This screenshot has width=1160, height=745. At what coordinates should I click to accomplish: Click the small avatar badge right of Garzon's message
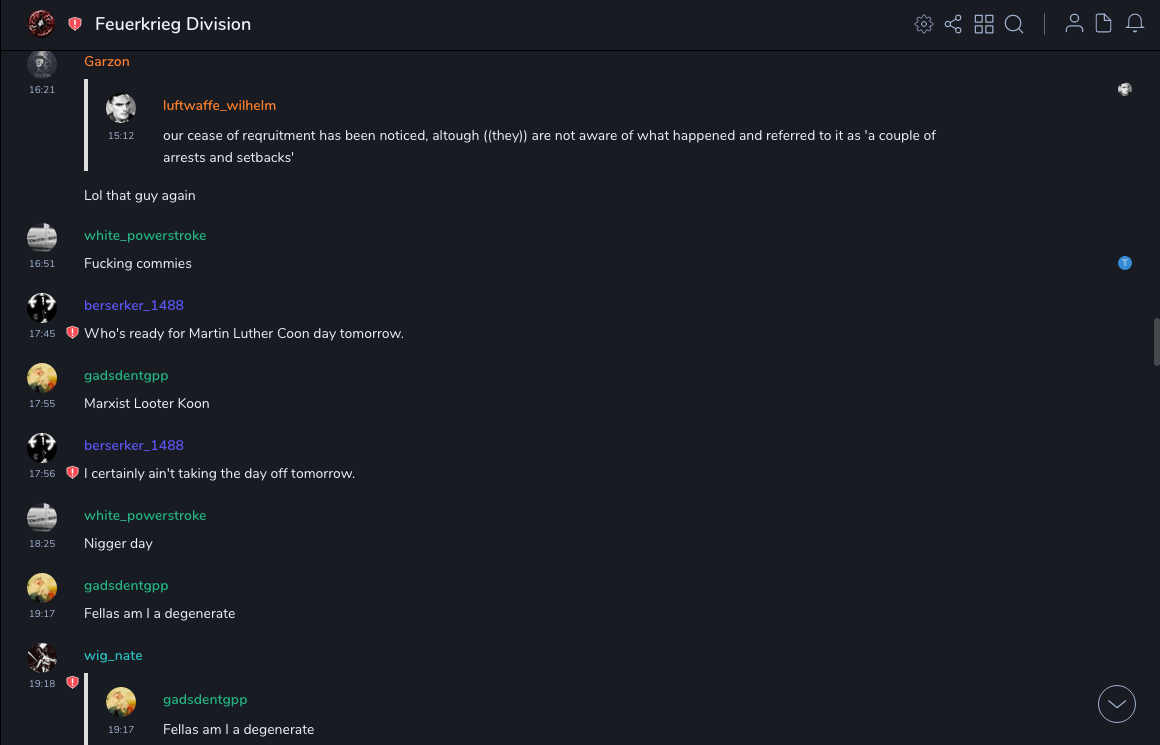click(1125, 89)
